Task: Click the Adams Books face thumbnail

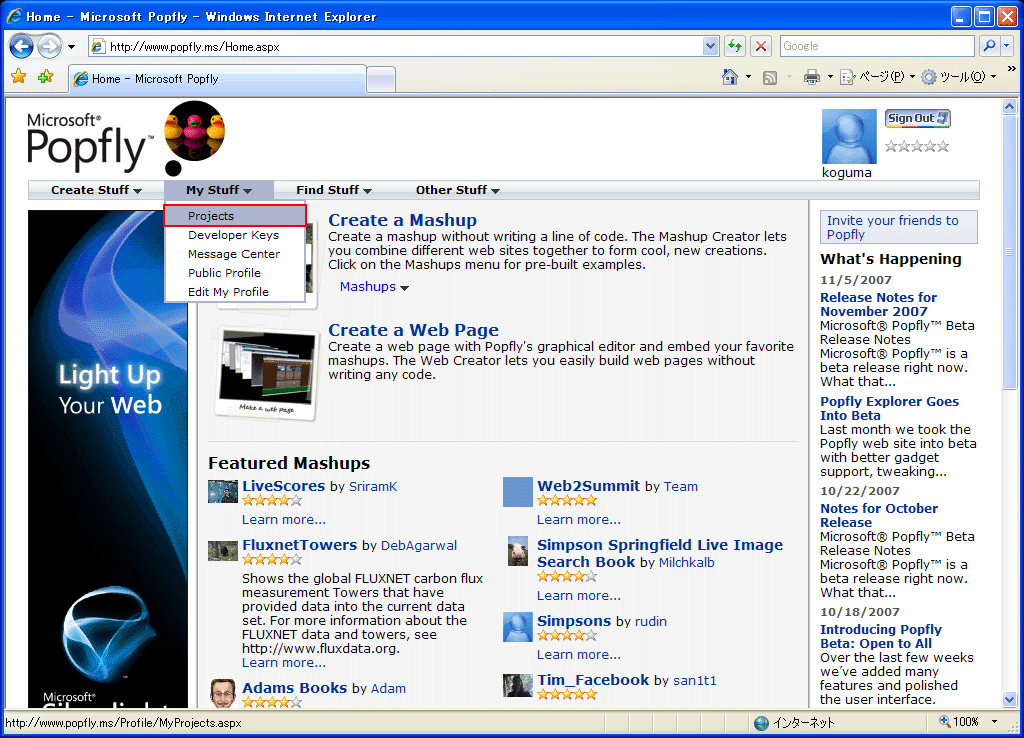Action: pyautogui.click(x=223, y=693)
